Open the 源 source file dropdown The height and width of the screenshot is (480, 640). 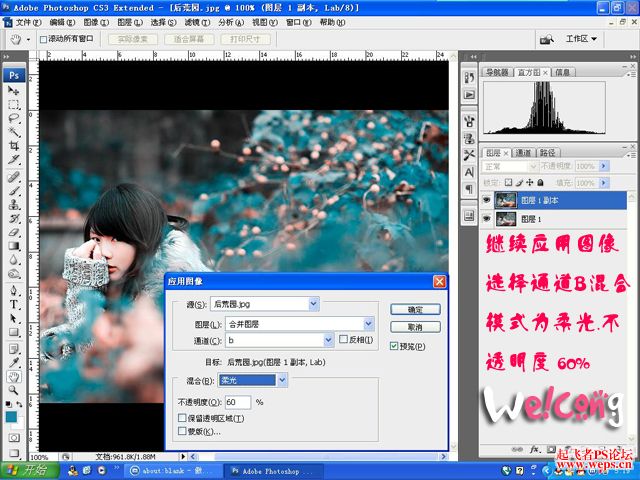(x=313, y=304)
